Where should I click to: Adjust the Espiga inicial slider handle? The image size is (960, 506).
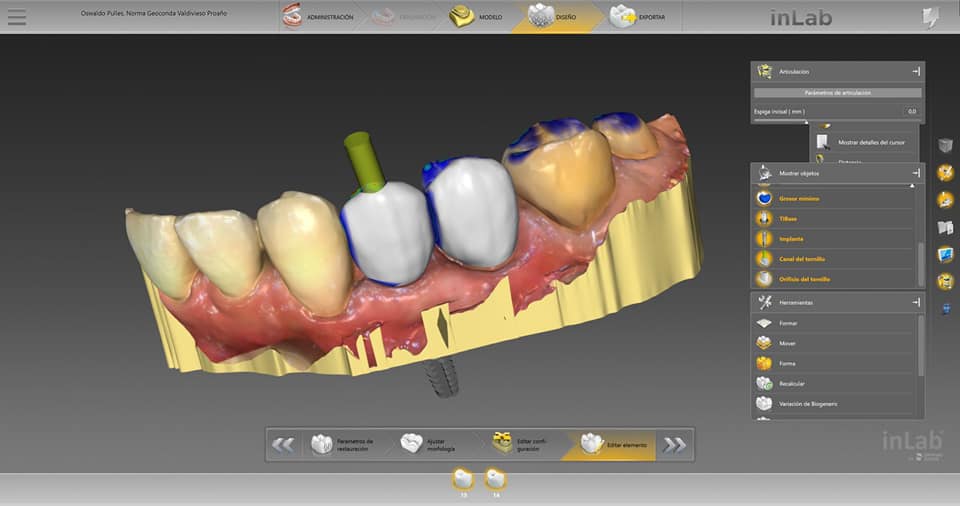click(x=806, y=122)
